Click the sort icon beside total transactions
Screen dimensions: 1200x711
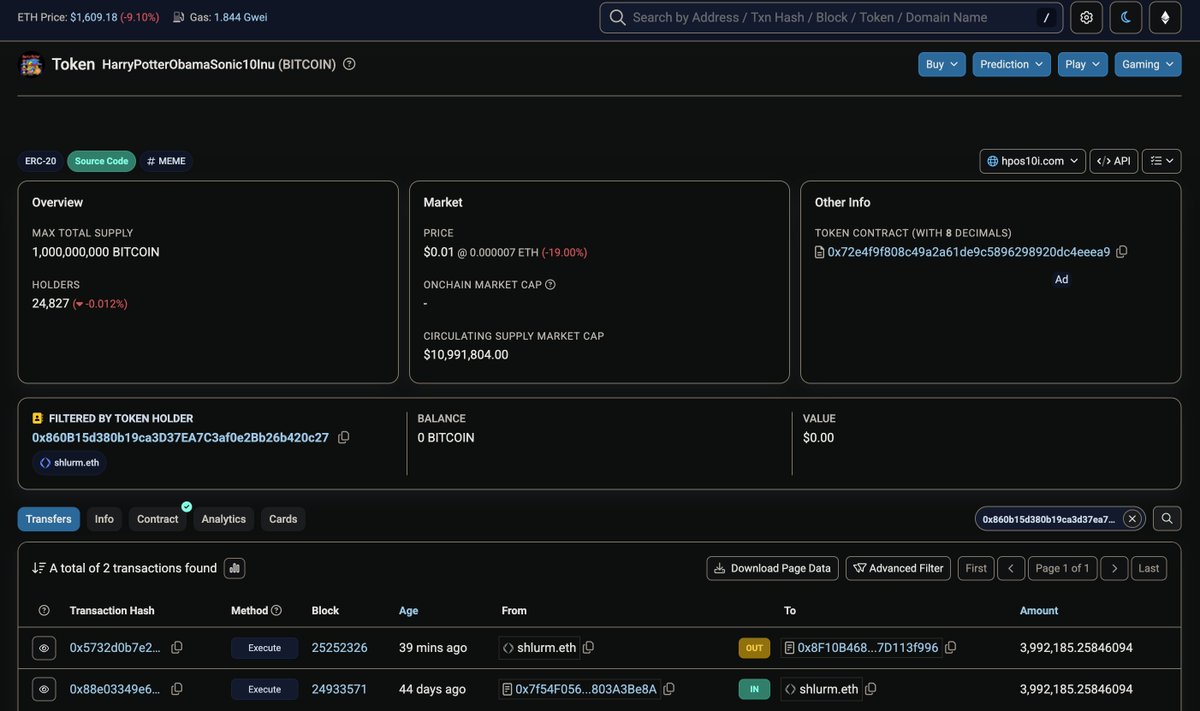click(x=39, y=568)
